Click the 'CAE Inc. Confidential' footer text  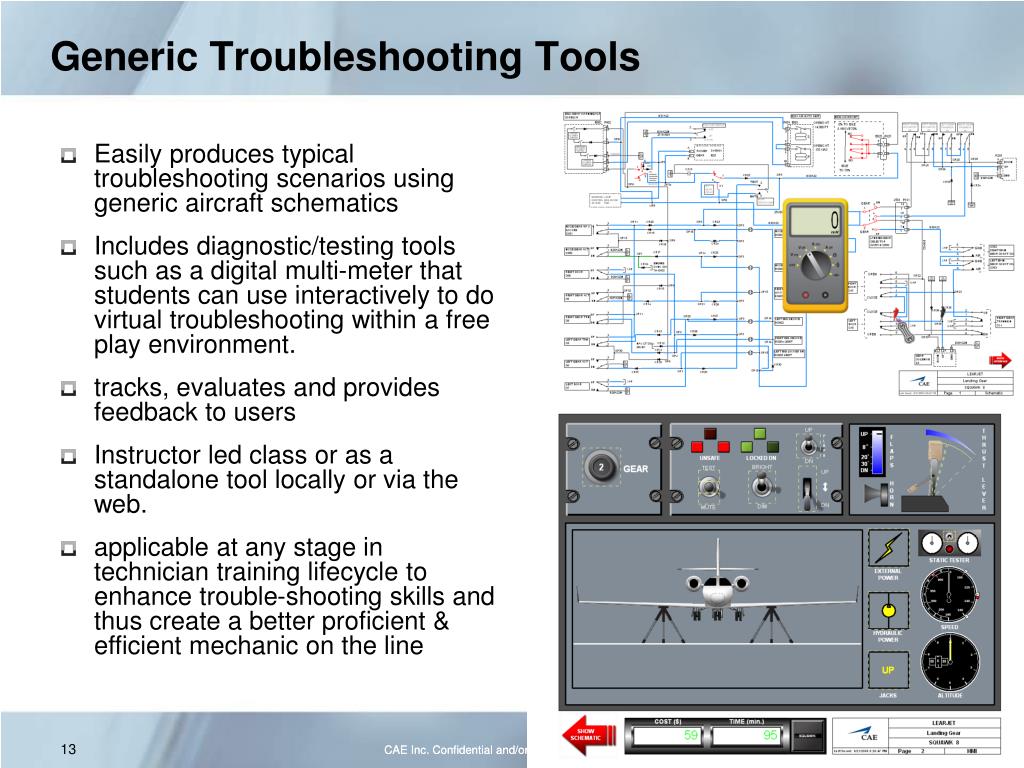tap(455, 750)
